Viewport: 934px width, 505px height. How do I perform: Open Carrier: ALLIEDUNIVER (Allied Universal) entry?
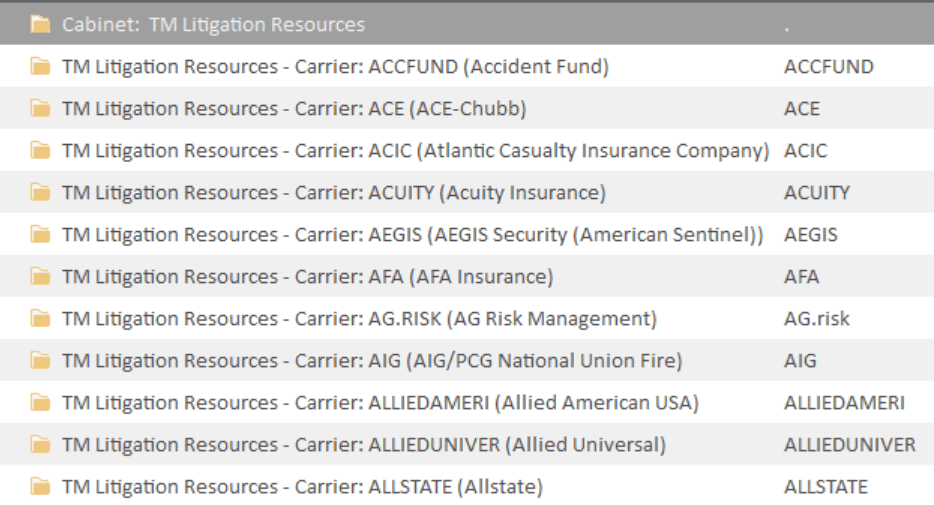pyautogui.click(x=364, y=445)
